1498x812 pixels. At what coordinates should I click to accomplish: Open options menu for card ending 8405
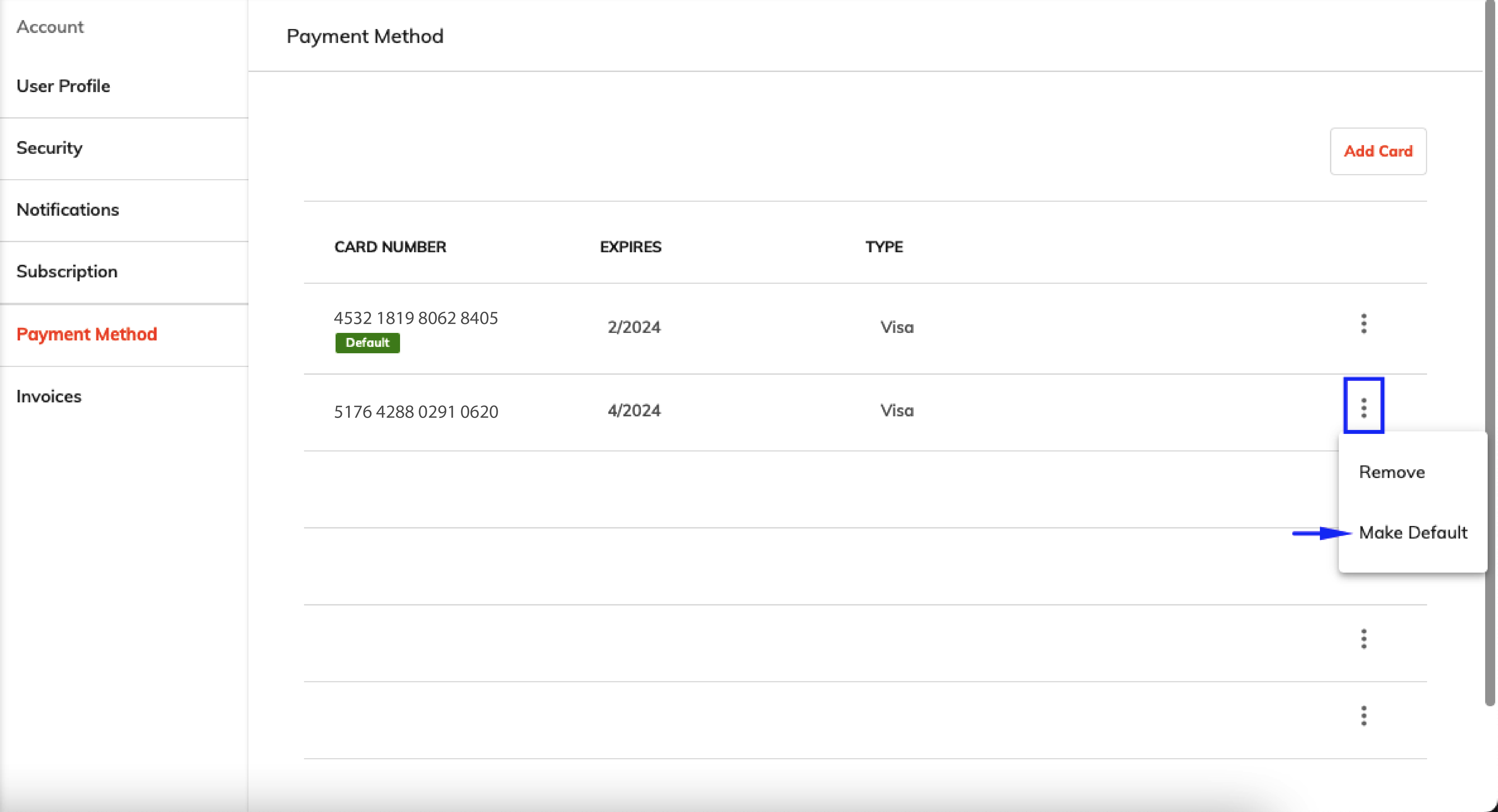[1363, 324]
